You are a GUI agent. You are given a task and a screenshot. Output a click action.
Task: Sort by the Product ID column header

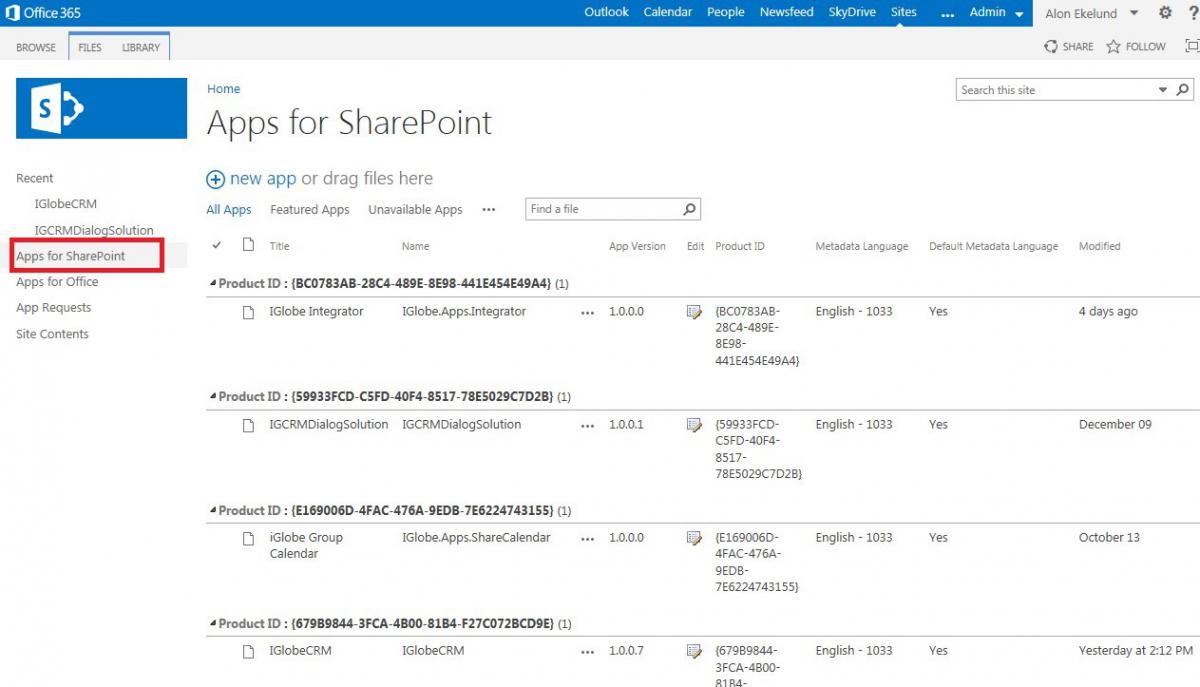740,246
